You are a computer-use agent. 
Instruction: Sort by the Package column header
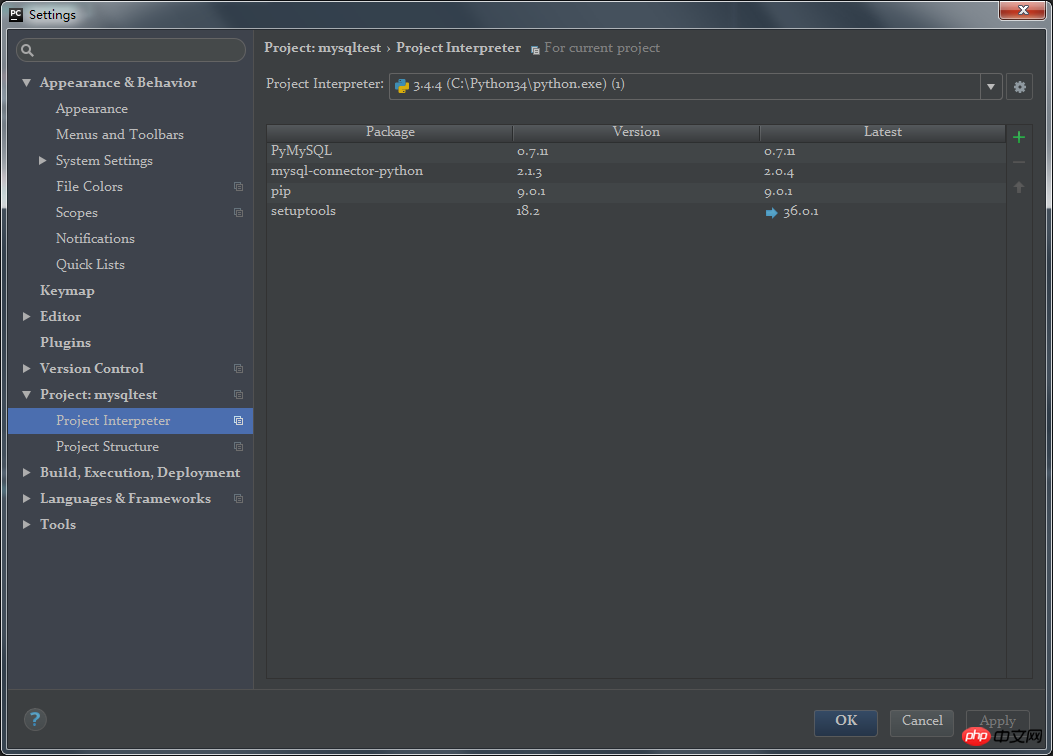point(390,132)
